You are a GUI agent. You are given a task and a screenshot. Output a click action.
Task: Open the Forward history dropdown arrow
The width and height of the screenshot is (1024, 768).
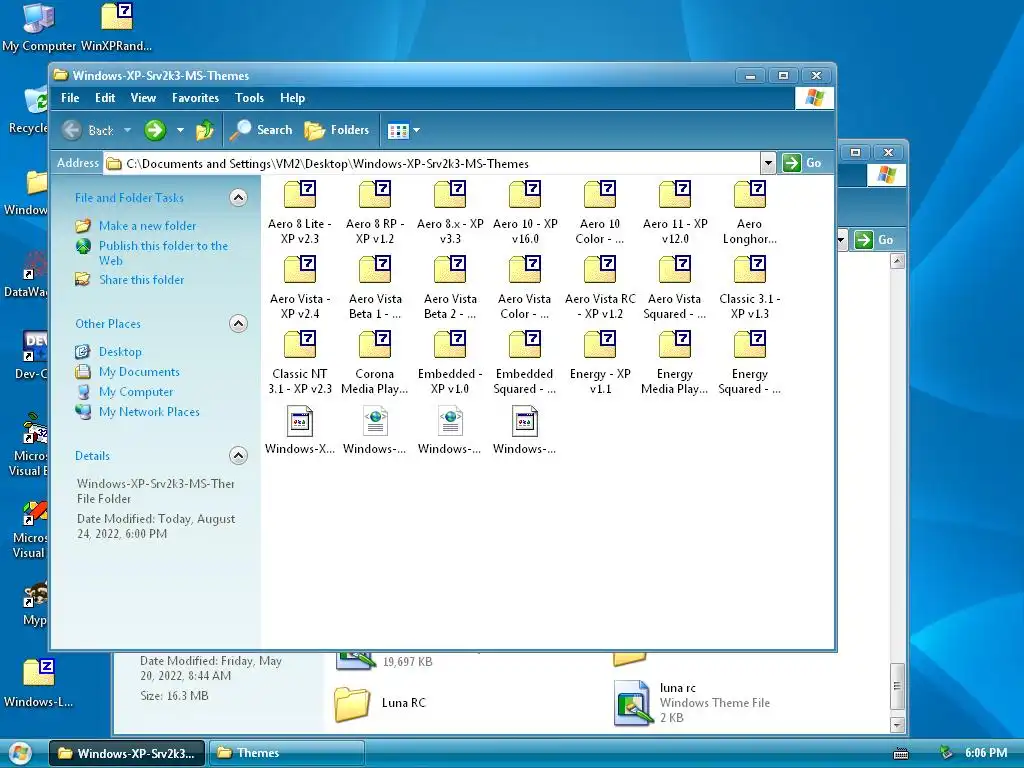pyautogui.click(x=180, y=130)
